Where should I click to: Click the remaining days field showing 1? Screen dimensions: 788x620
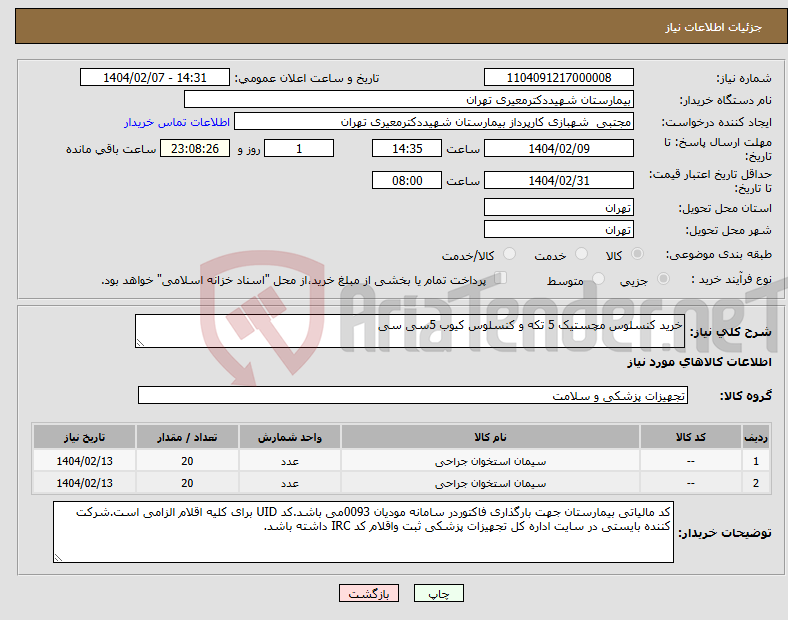[x=299, y=149]
